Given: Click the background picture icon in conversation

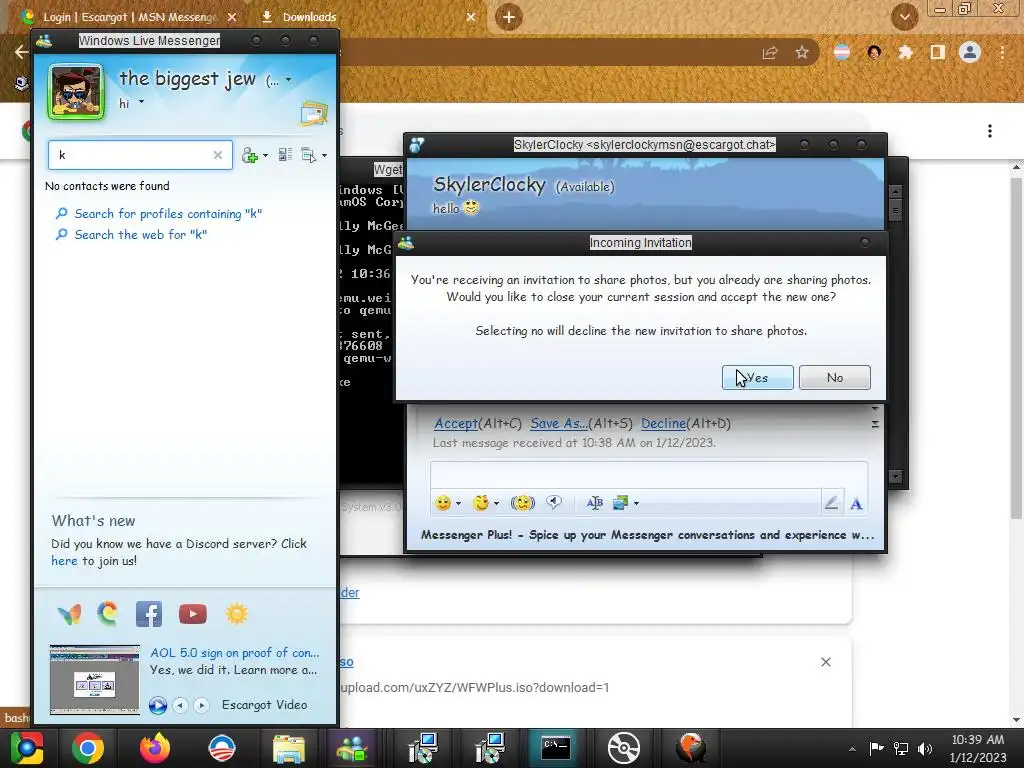Looking at the screenshot, I should (620, 503).
